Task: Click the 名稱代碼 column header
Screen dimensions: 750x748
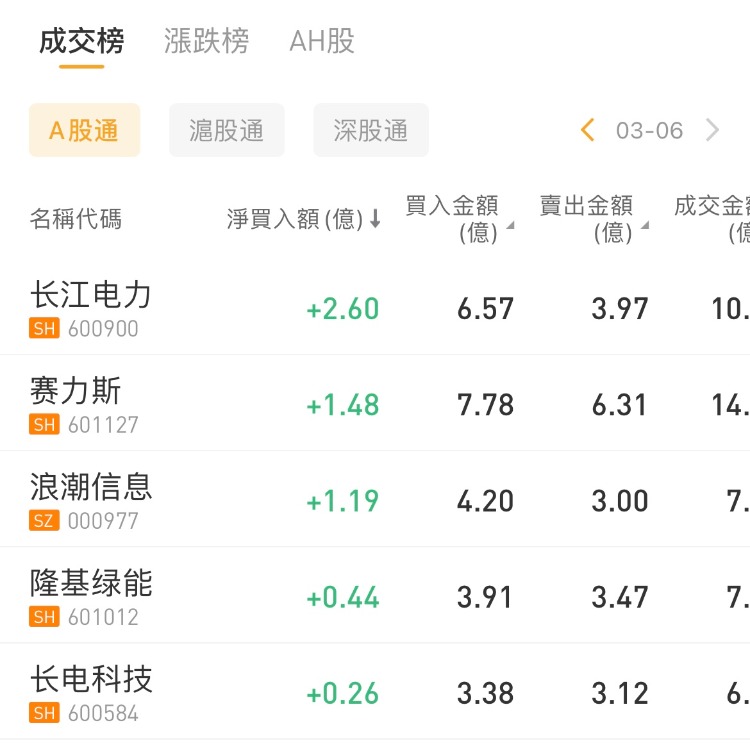Action: coord(76,219)
